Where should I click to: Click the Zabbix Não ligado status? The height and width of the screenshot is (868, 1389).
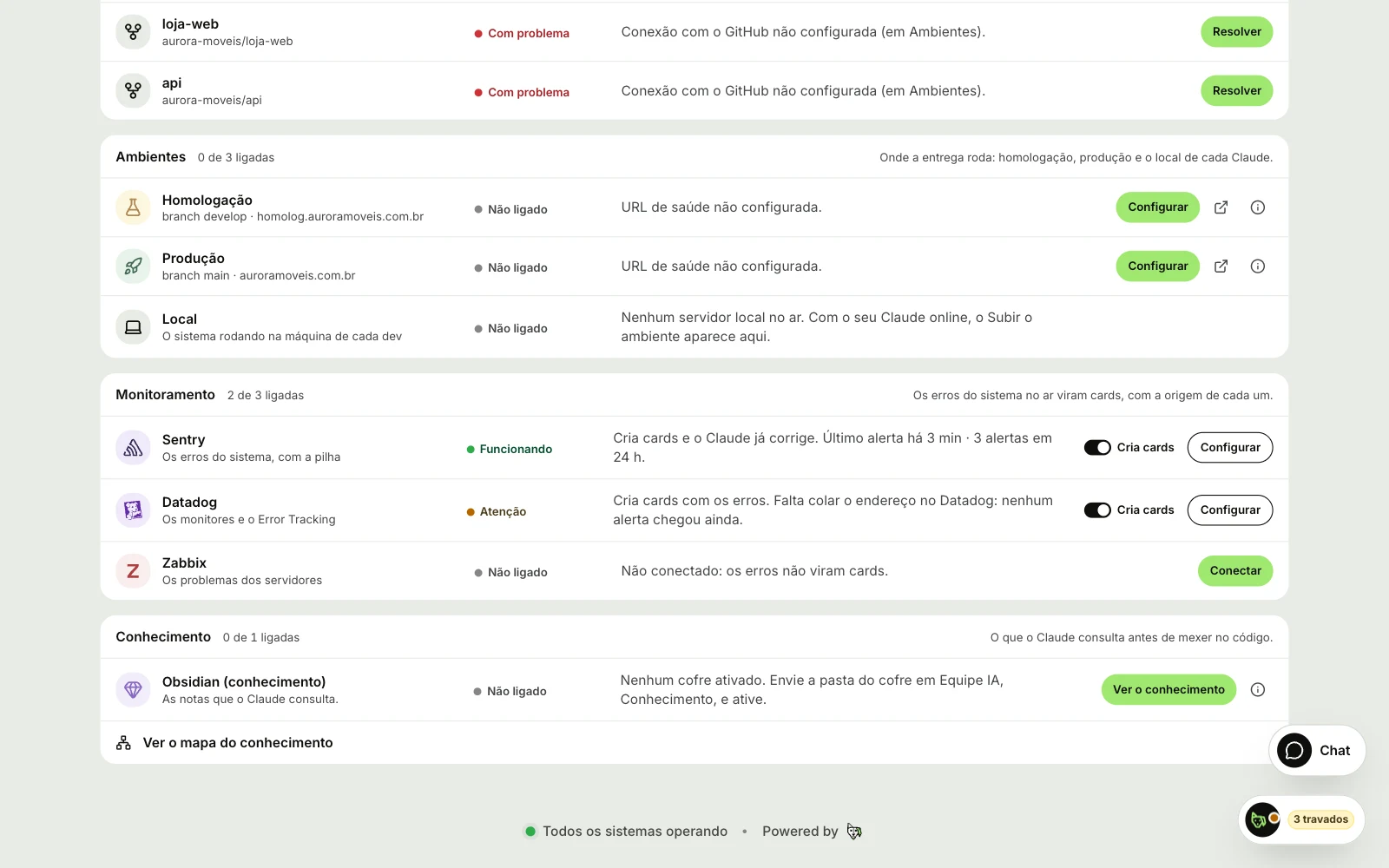(510, 573)
